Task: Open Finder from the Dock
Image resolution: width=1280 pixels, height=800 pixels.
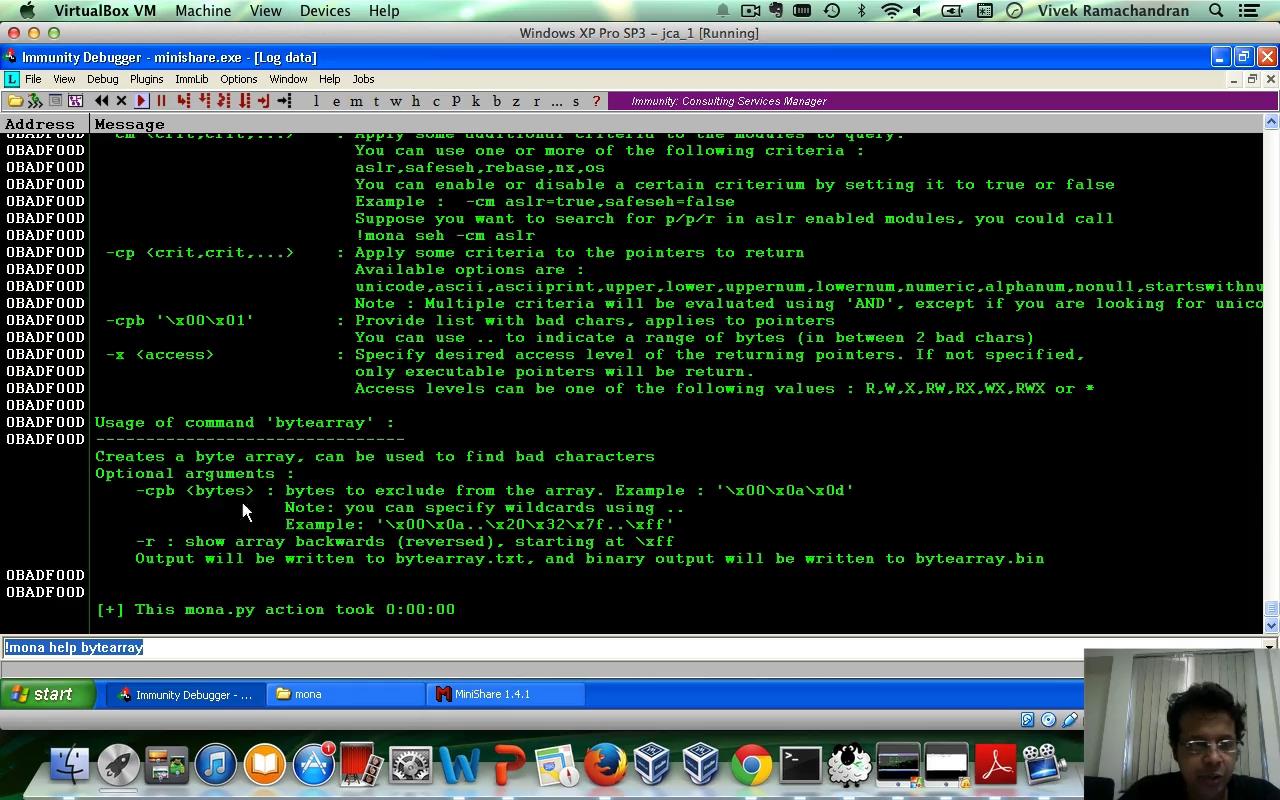Action: [x=69, y=766]
